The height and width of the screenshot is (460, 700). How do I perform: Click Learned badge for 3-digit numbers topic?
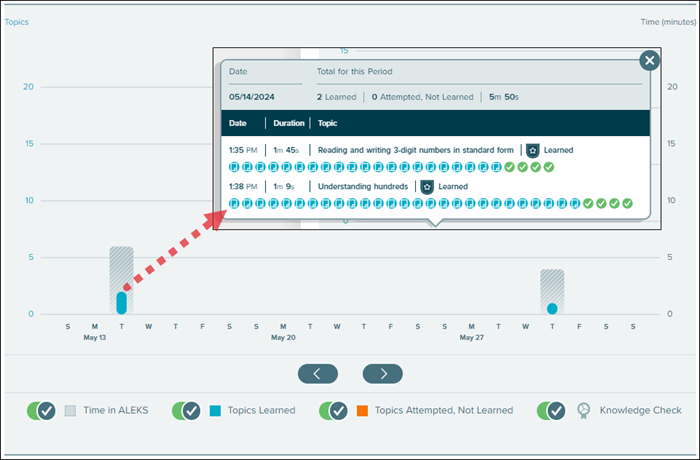[x=533, y=150]
